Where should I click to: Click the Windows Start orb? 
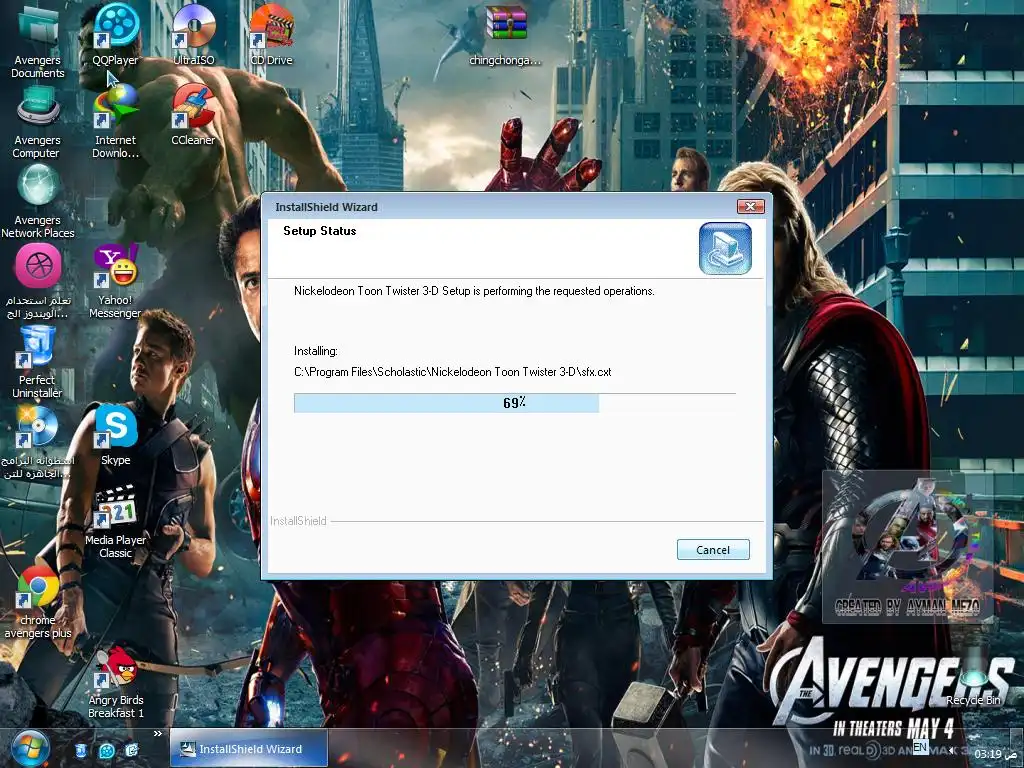pos(30,749)
